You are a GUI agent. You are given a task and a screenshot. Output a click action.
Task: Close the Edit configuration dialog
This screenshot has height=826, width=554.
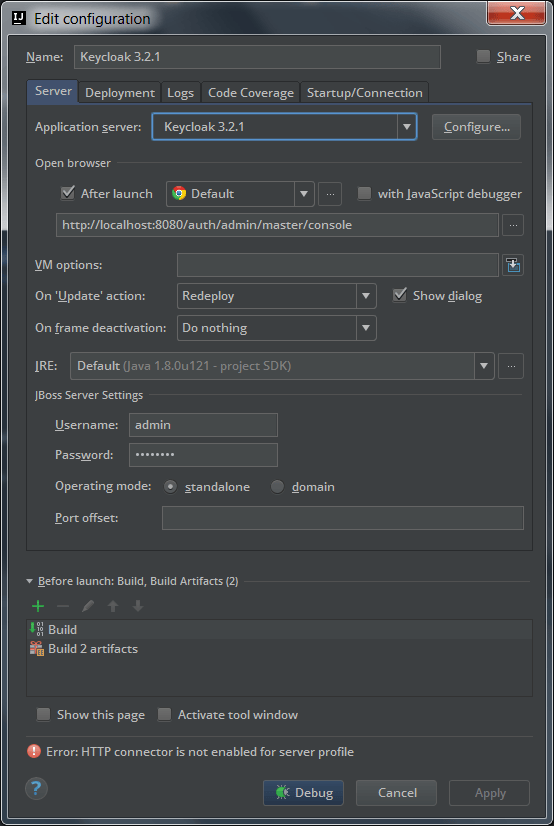click(x=517, y=14)
